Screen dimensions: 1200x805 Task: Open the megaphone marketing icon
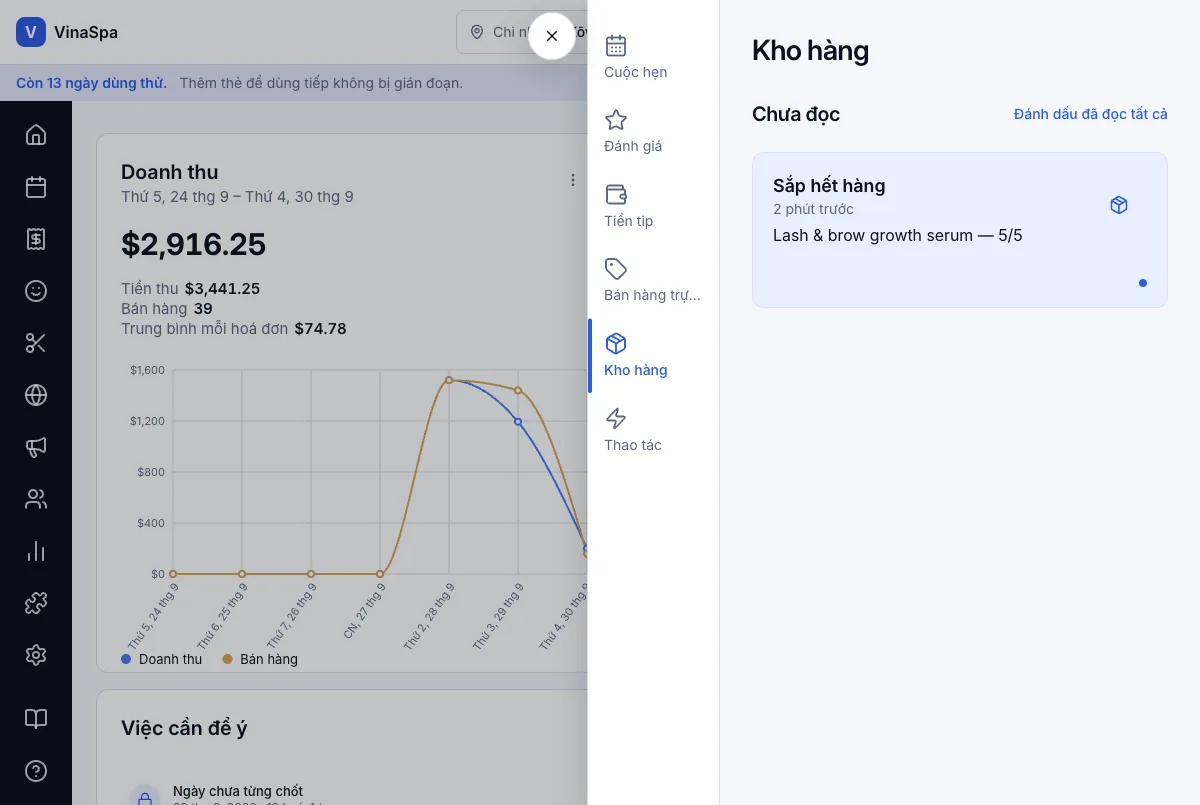pos(36,447)
